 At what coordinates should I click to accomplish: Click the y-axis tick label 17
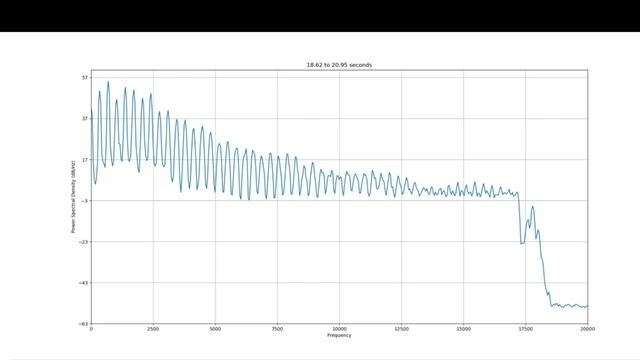(x=85, y=160)
